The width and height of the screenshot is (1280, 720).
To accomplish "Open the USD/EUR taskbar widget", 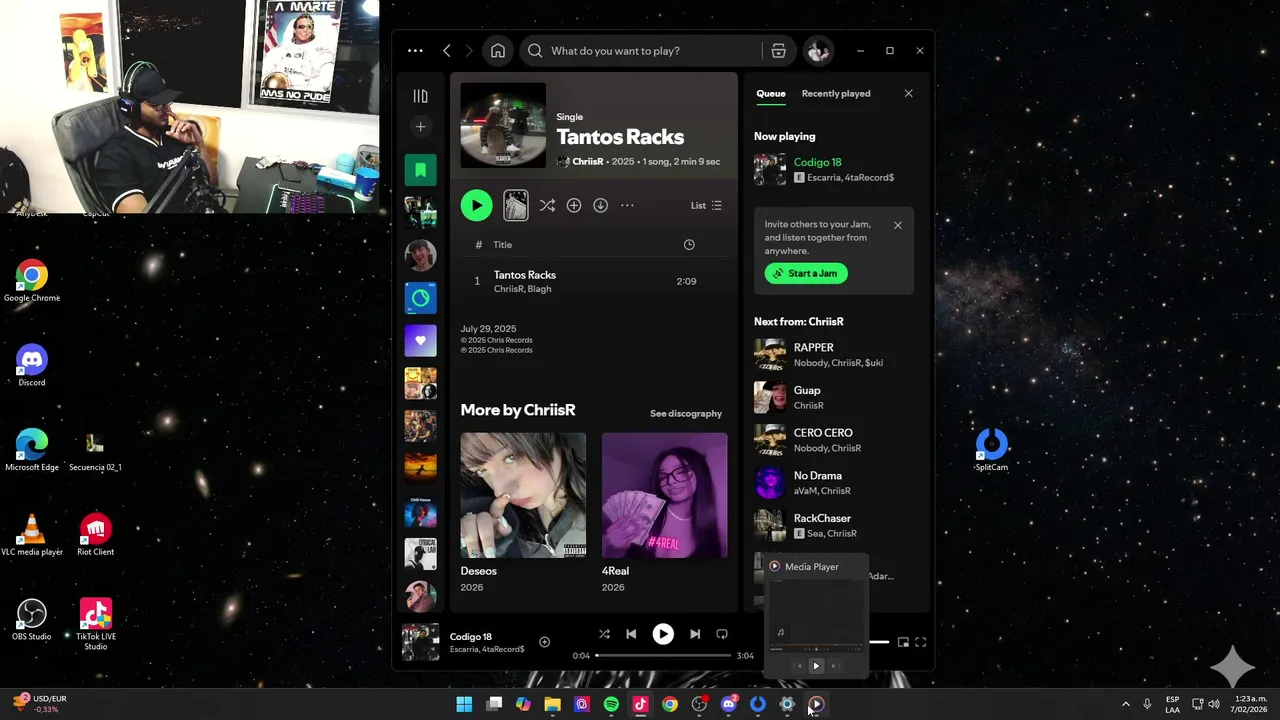I will (x=42, y=704).
